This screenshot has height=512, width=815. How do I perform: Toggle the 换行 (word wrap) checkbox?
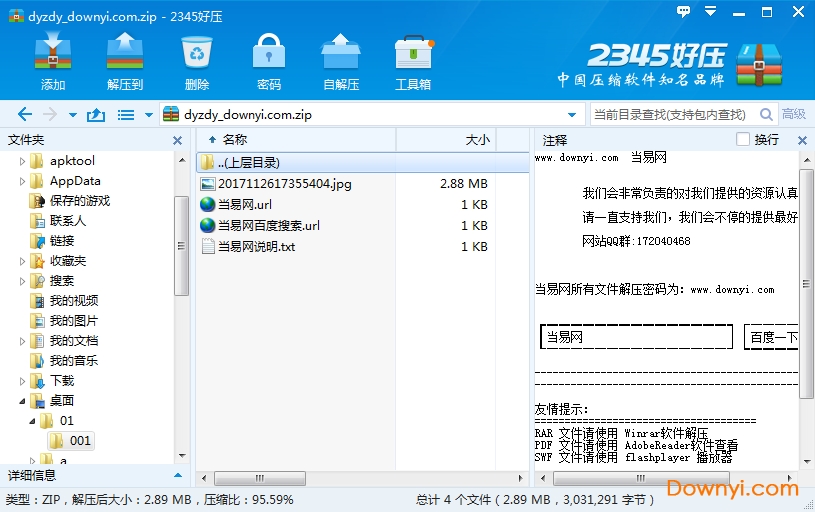click(743, 140)
